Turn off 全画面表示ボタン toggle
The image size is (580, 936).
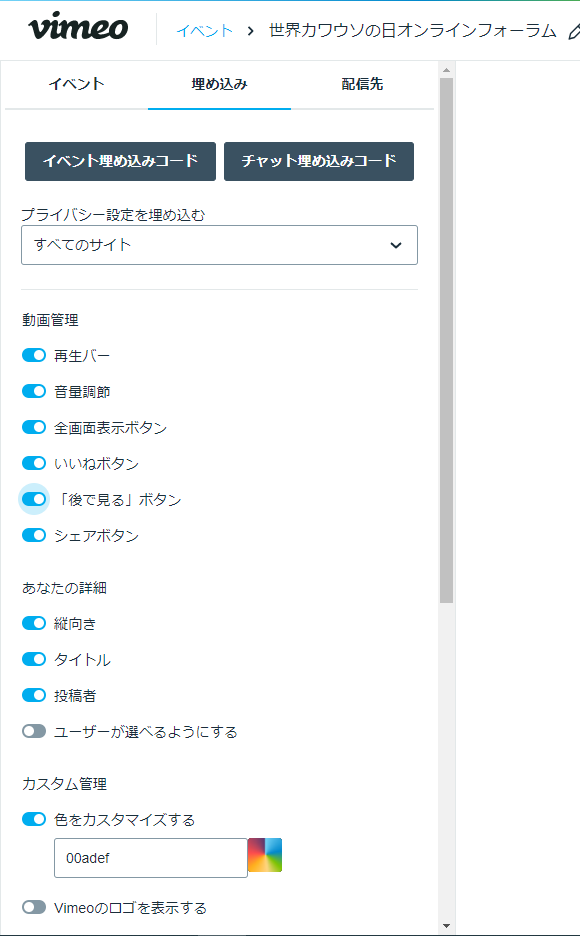pos(34,427)
